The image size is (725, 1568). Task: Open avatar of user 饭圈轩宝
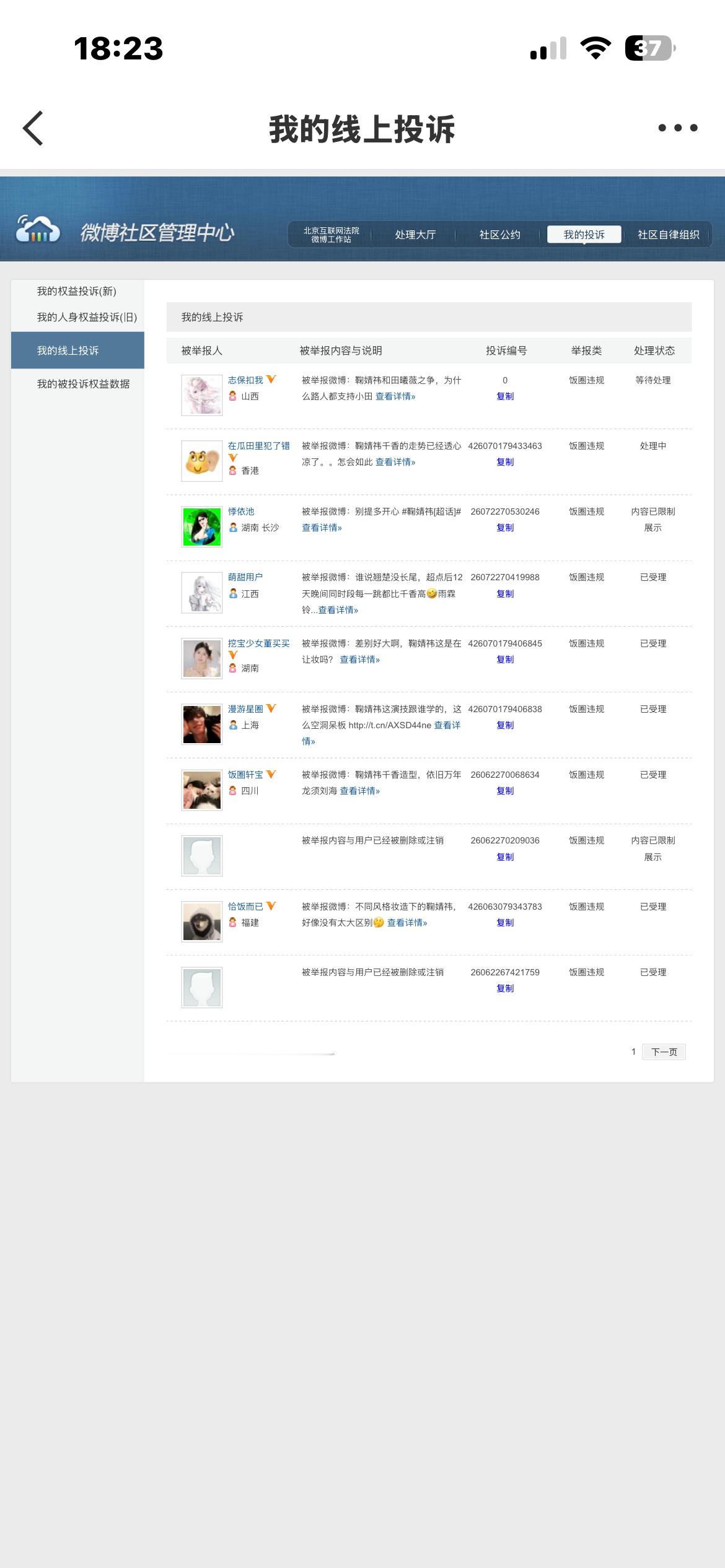(x=202, y=790)
